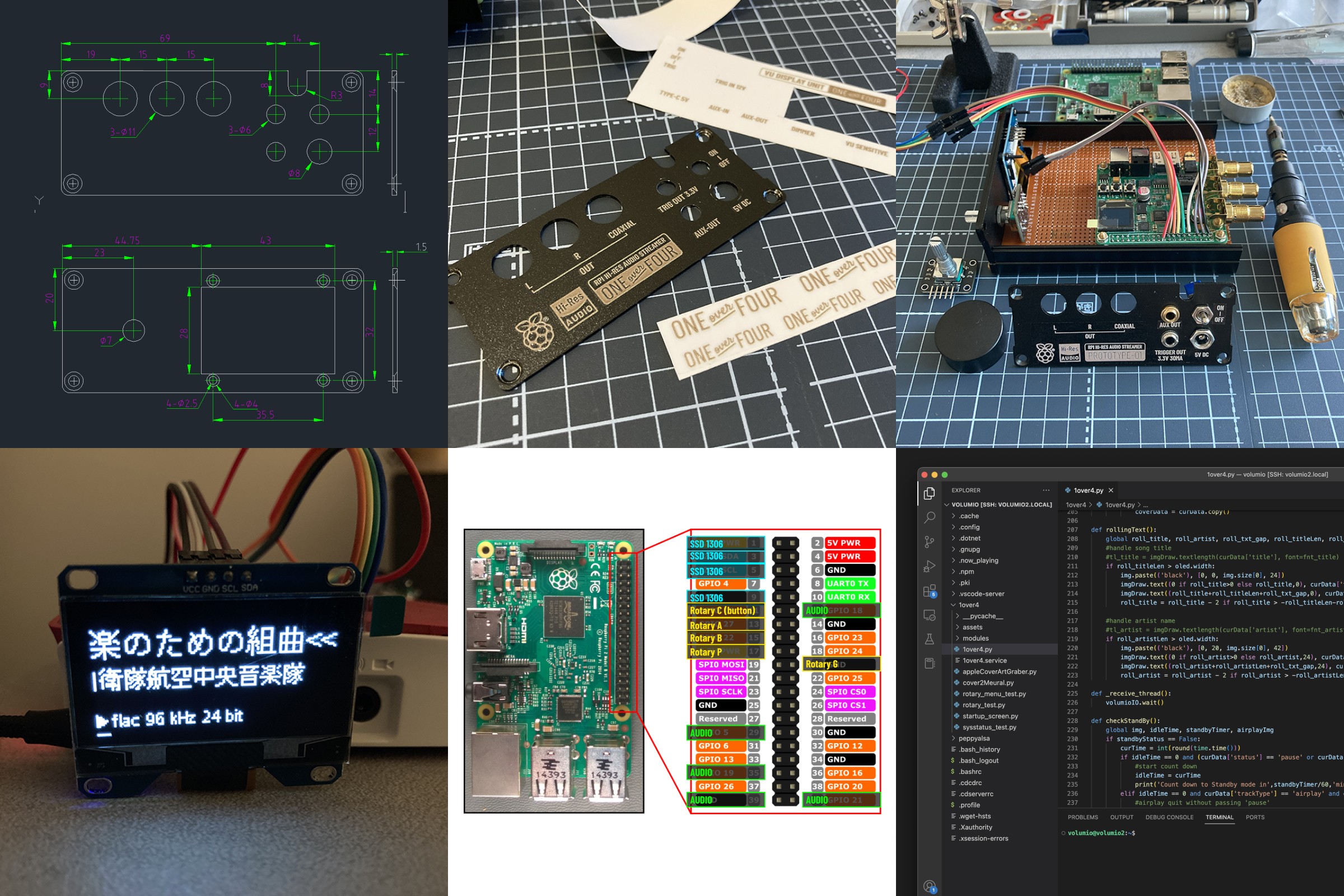Click the Accounts icon at bottom
Viewport: 1344px width, 896px height.
coord(930,886)
